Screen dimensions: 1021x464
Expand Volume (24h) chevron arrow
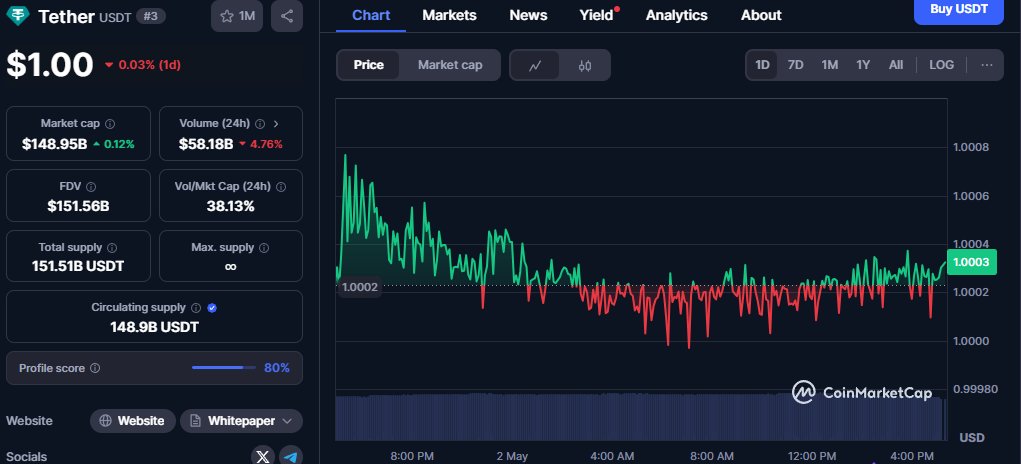point(276,124)
